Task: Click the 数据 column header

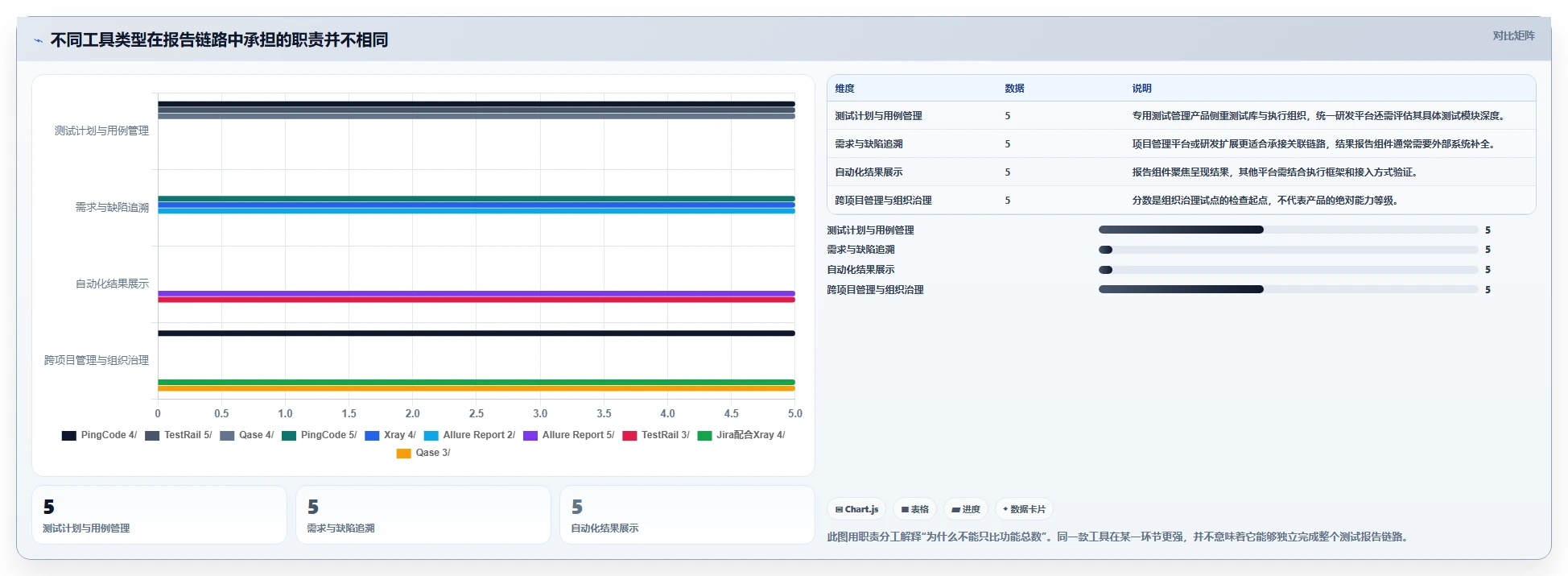Action: [1014, 89]
